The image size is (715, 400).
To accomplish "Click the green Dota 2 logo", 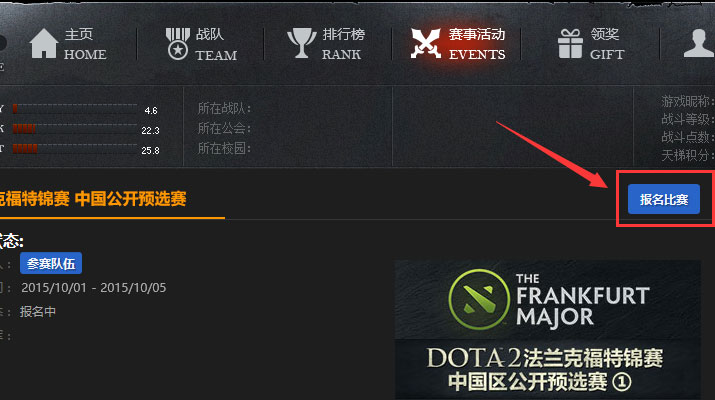I will pyautogui.click(x=479, y=299).
